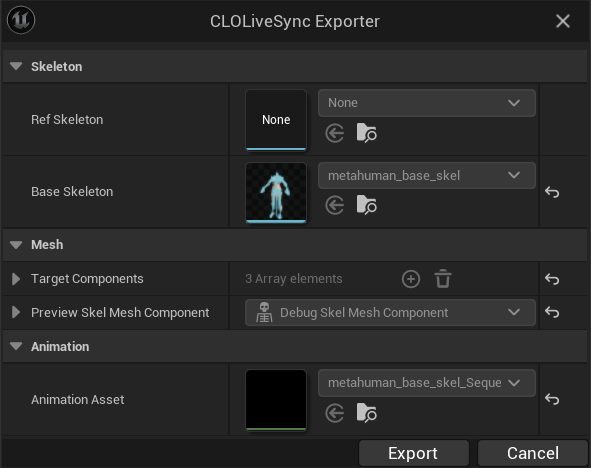Browse to Ref Skeleton in Content Browser
The height and width of the screenshot is (468, 591).
click(x=366, y=133)
